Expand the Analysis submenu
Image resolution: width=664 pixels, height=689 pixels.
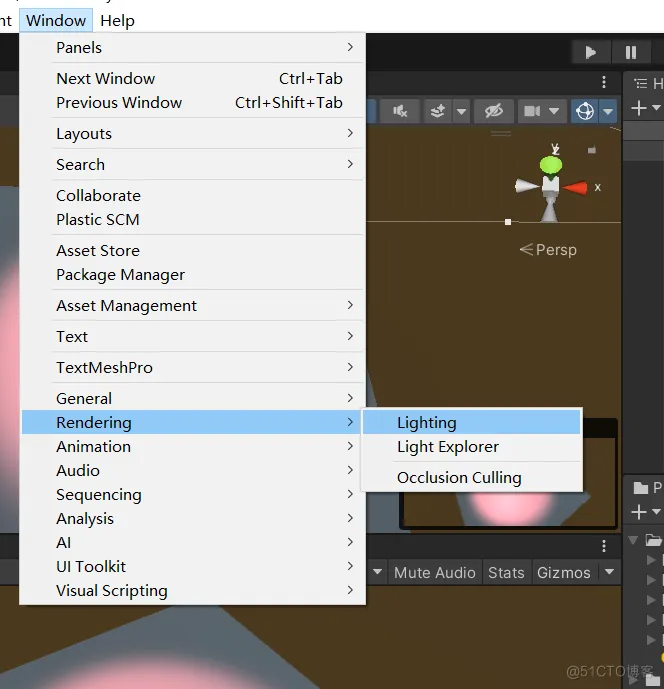[193, 519]
